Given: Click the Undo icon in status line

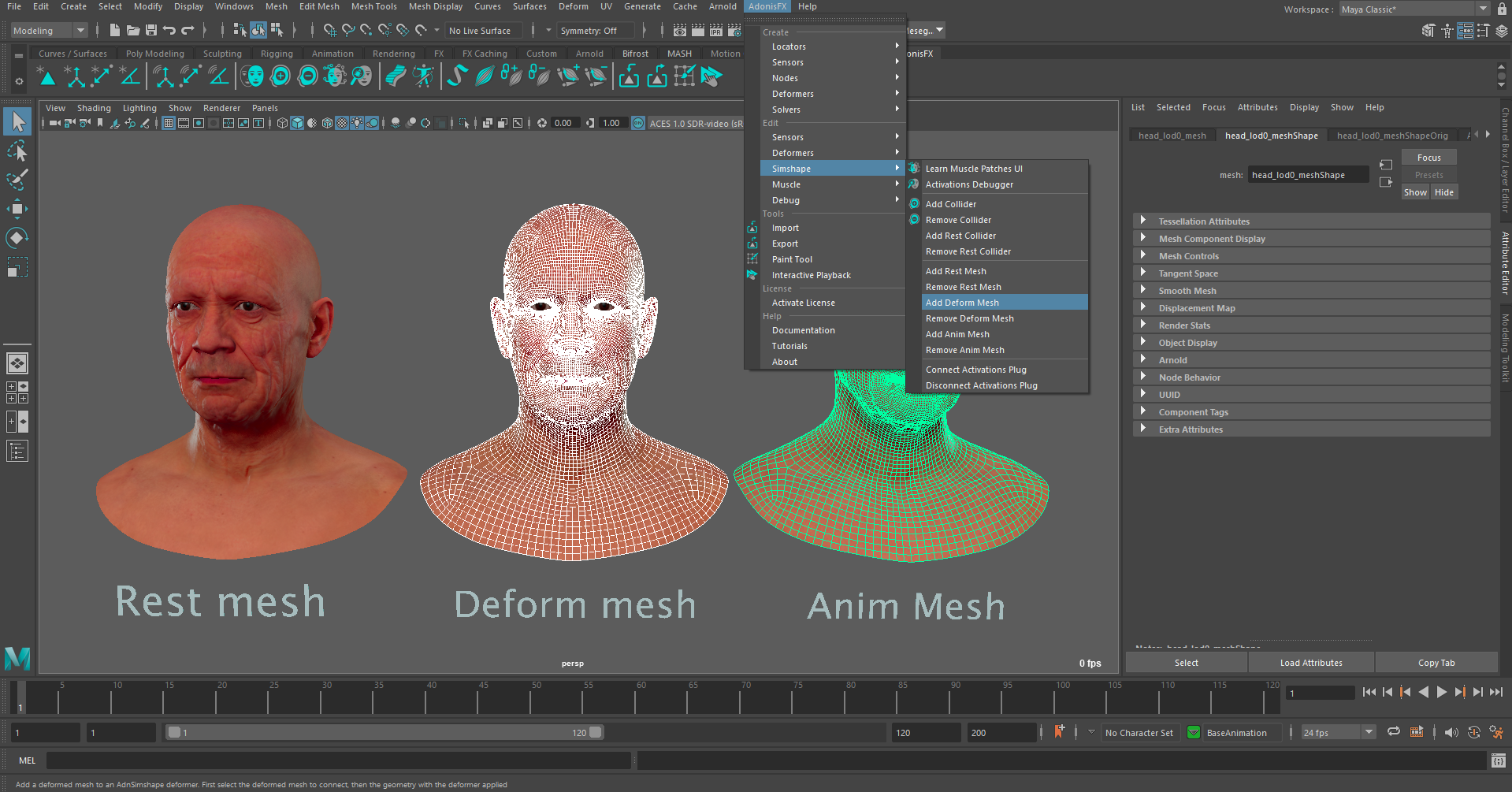Looking at the screenshot, I should 169,31.
